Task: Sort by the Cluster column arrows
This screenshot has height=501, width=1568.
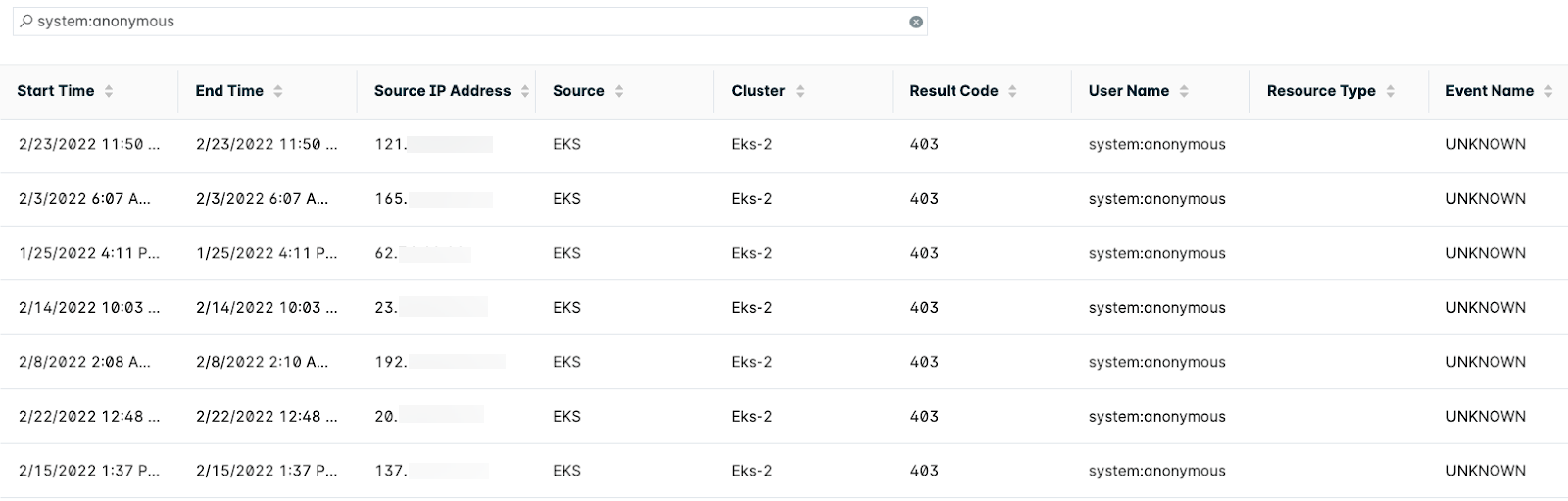Action: pos(800,91)
